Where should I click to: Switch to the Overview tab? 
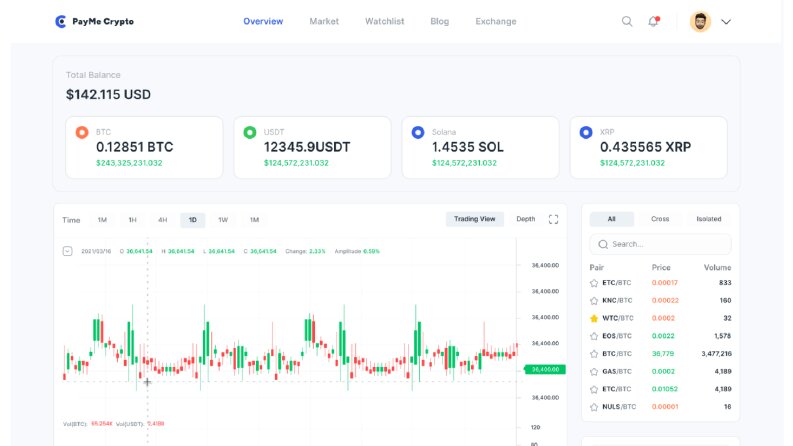pyautogui.click(x=263, y=21)
